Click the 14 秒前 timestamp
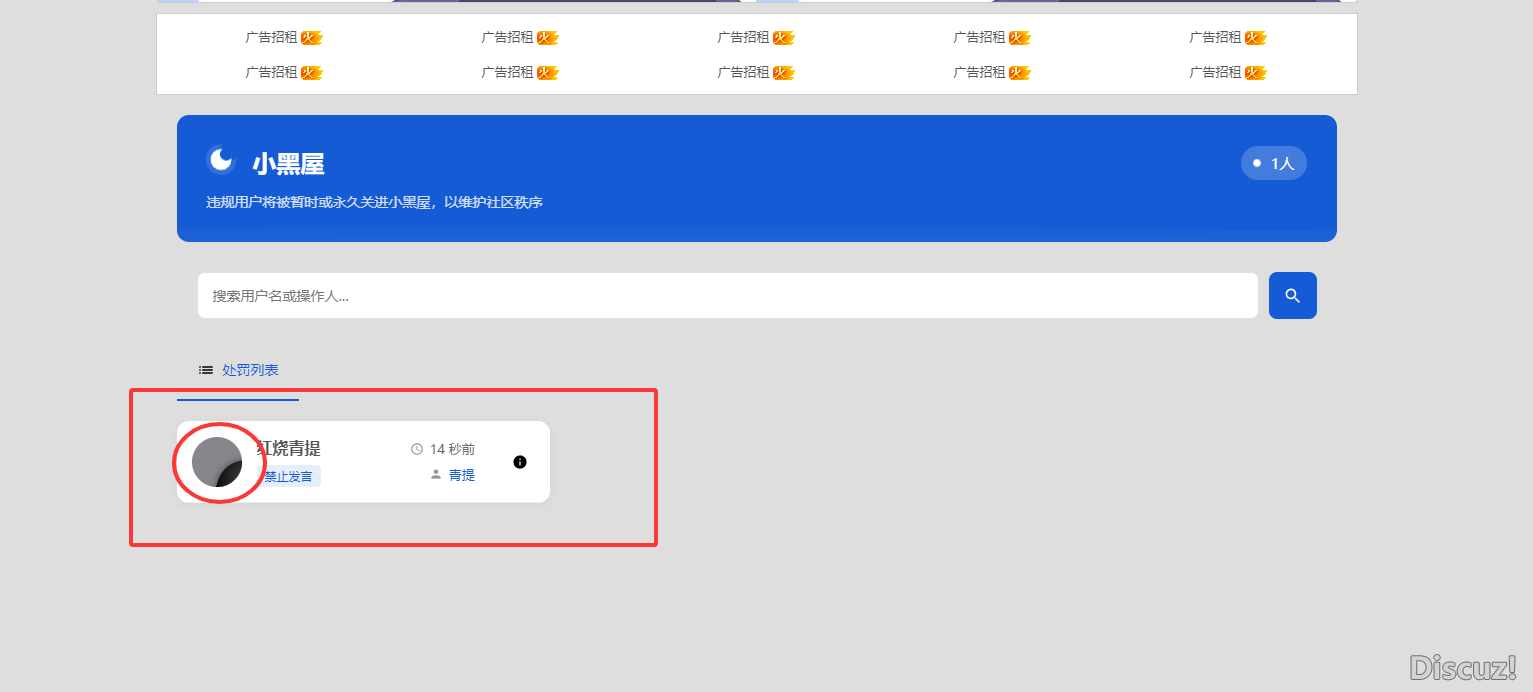Viewport: 1533px width, 692px height. [452, 449]
